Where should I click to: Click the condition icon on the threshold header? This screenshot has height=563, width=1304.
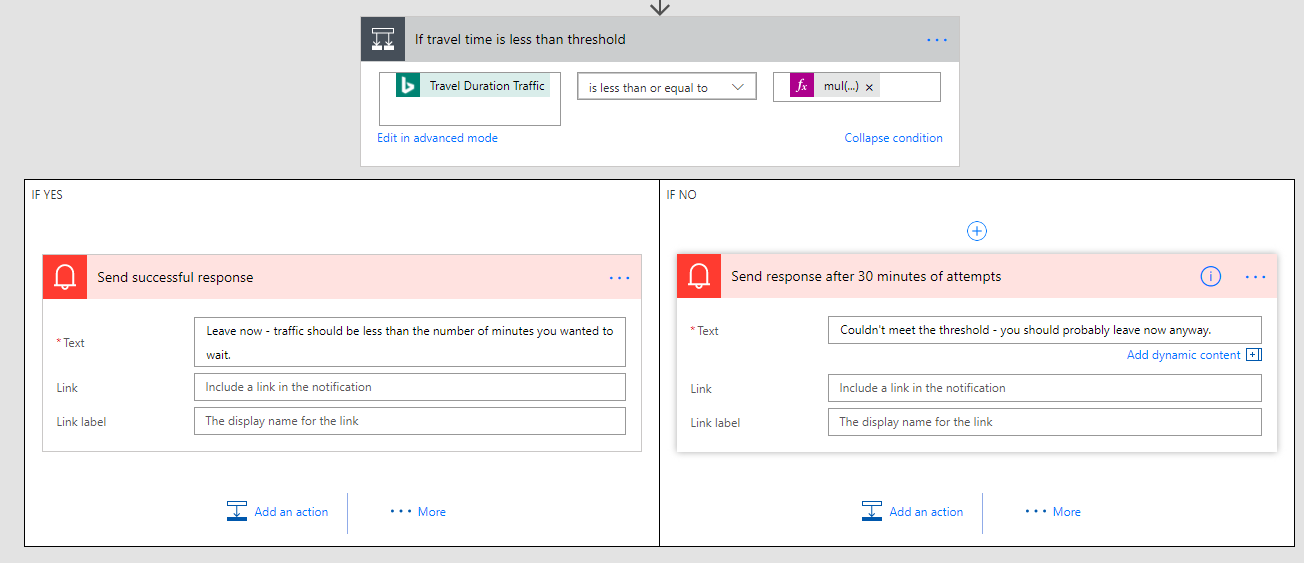point(383,40)
